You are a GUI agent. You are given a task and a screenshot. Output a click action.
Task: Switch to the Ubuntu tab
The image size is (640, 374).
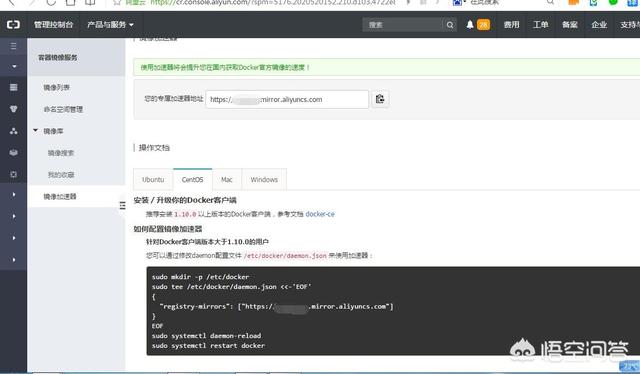pos(153,180)
